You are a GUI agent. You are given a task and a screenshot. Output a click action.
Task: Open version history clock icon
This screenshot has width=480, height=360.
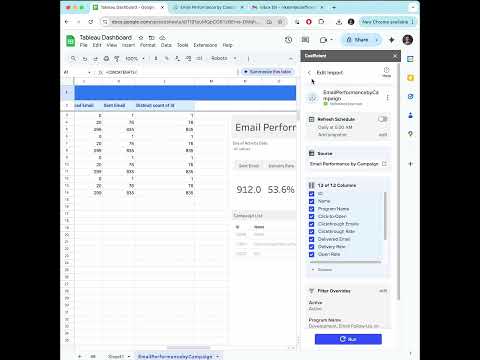tap(289, 40)
